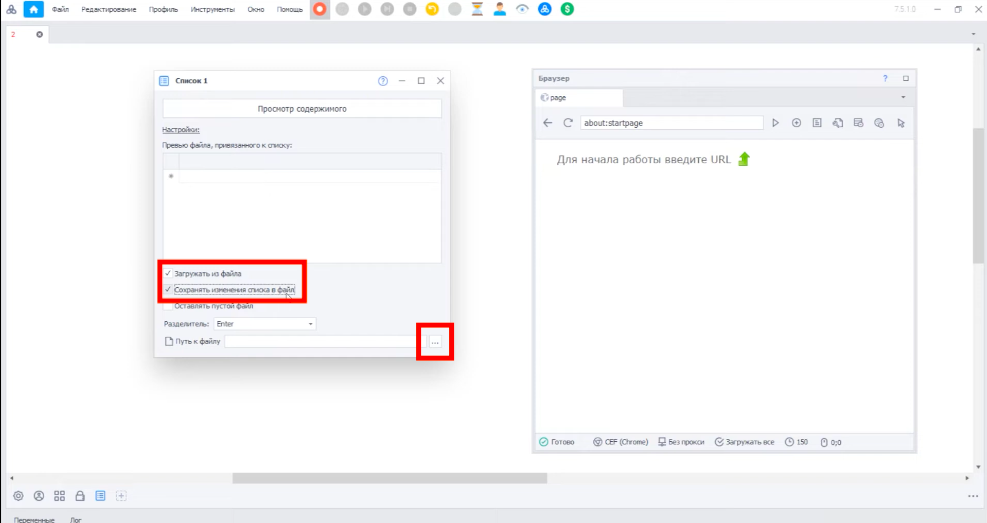
Task: Close project tab '2'
Action: (x=40, y=35)
